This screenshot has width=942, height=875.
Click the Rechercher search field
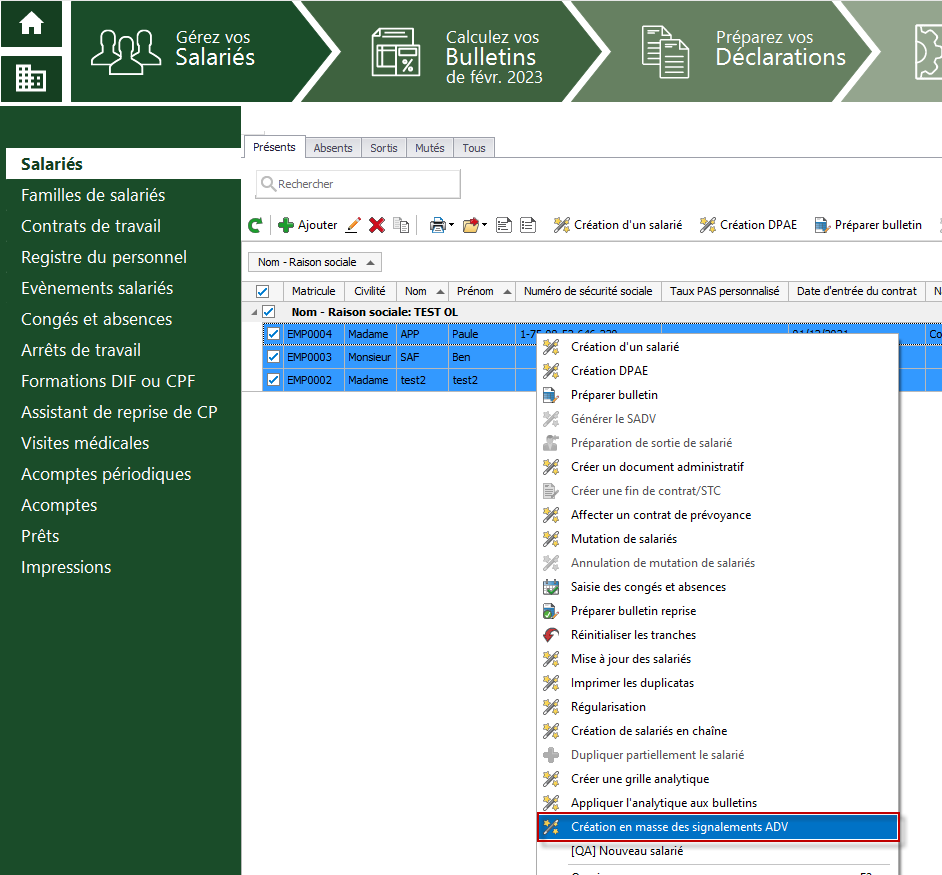pyautogui.click(x=358, y=184)
